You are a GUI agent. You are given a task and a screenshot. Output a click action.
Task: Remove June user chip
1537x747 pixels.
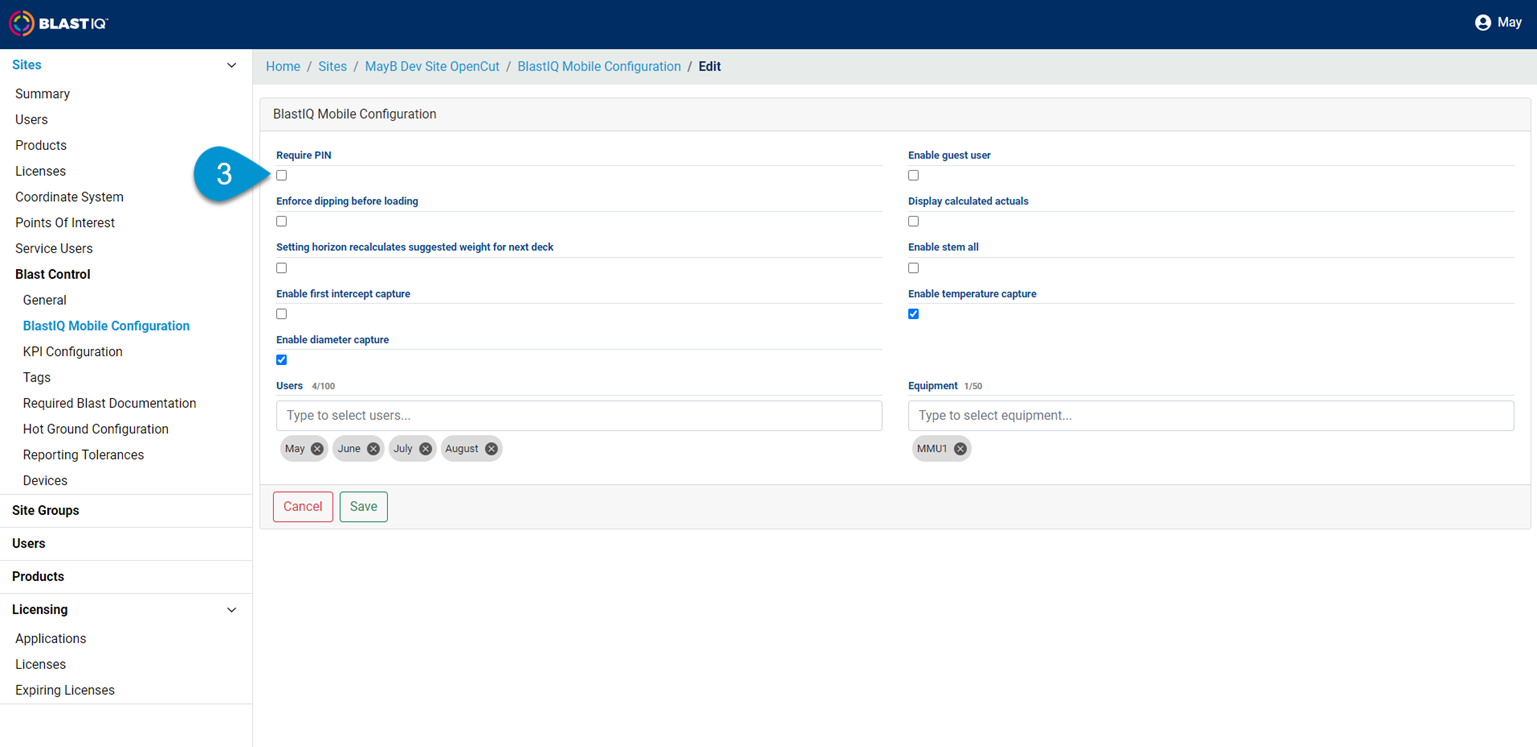373,449
